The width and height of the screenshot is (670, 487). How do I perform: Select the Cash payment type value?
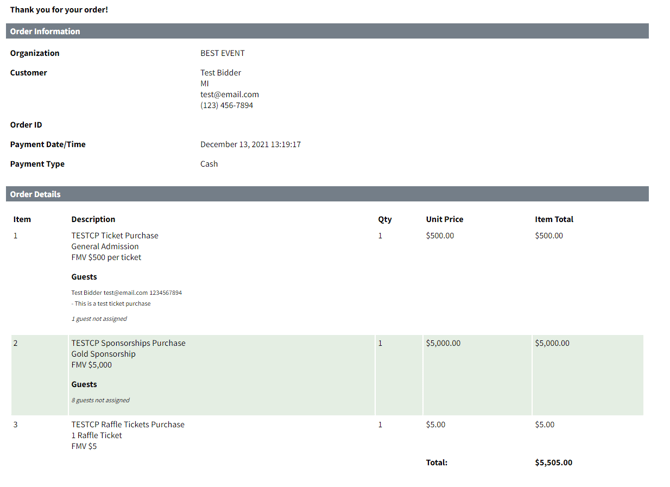coord(209,164)
